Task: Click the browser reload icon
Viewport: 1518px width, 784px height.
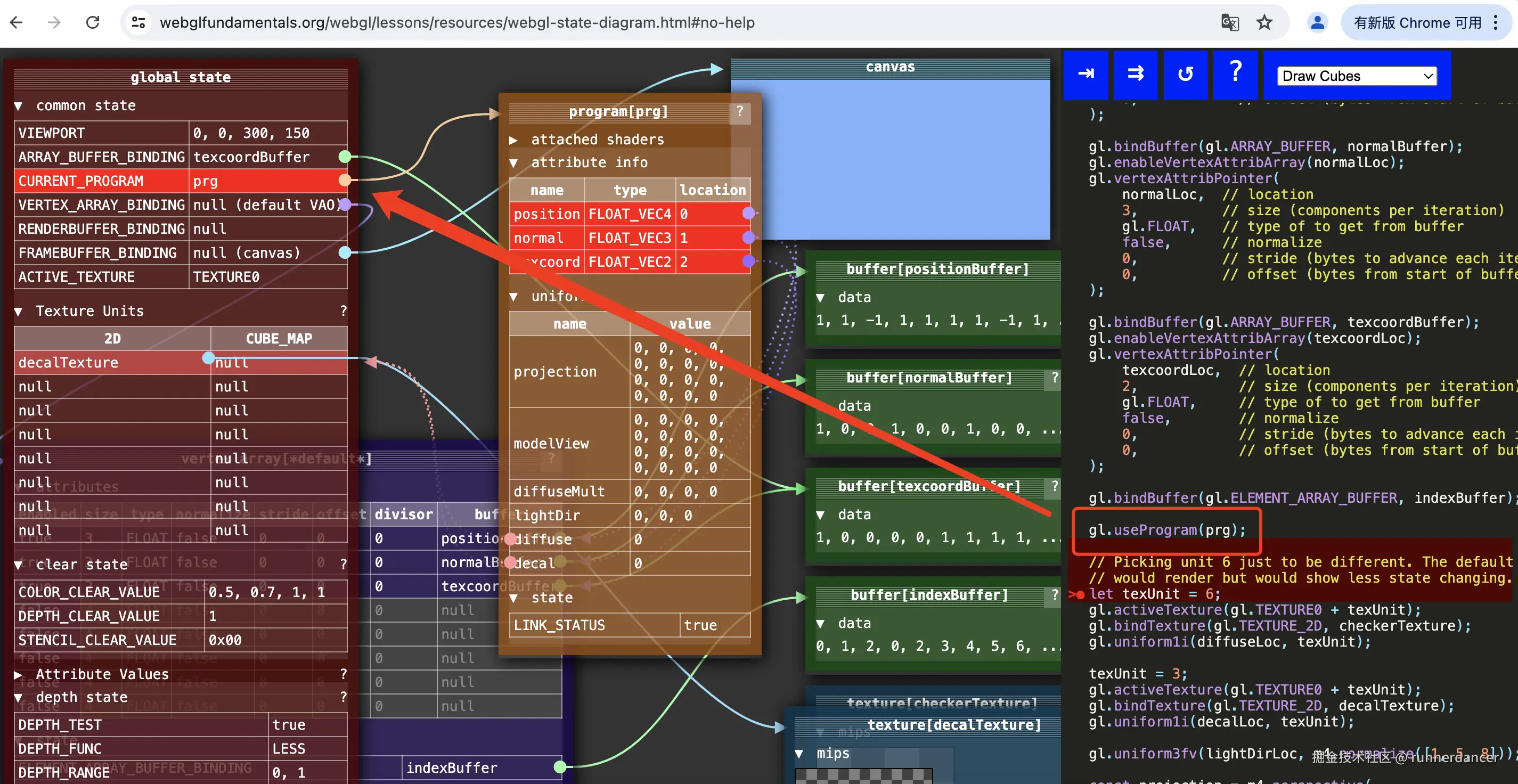Action: pyautogui.click(x=93, y=22)
